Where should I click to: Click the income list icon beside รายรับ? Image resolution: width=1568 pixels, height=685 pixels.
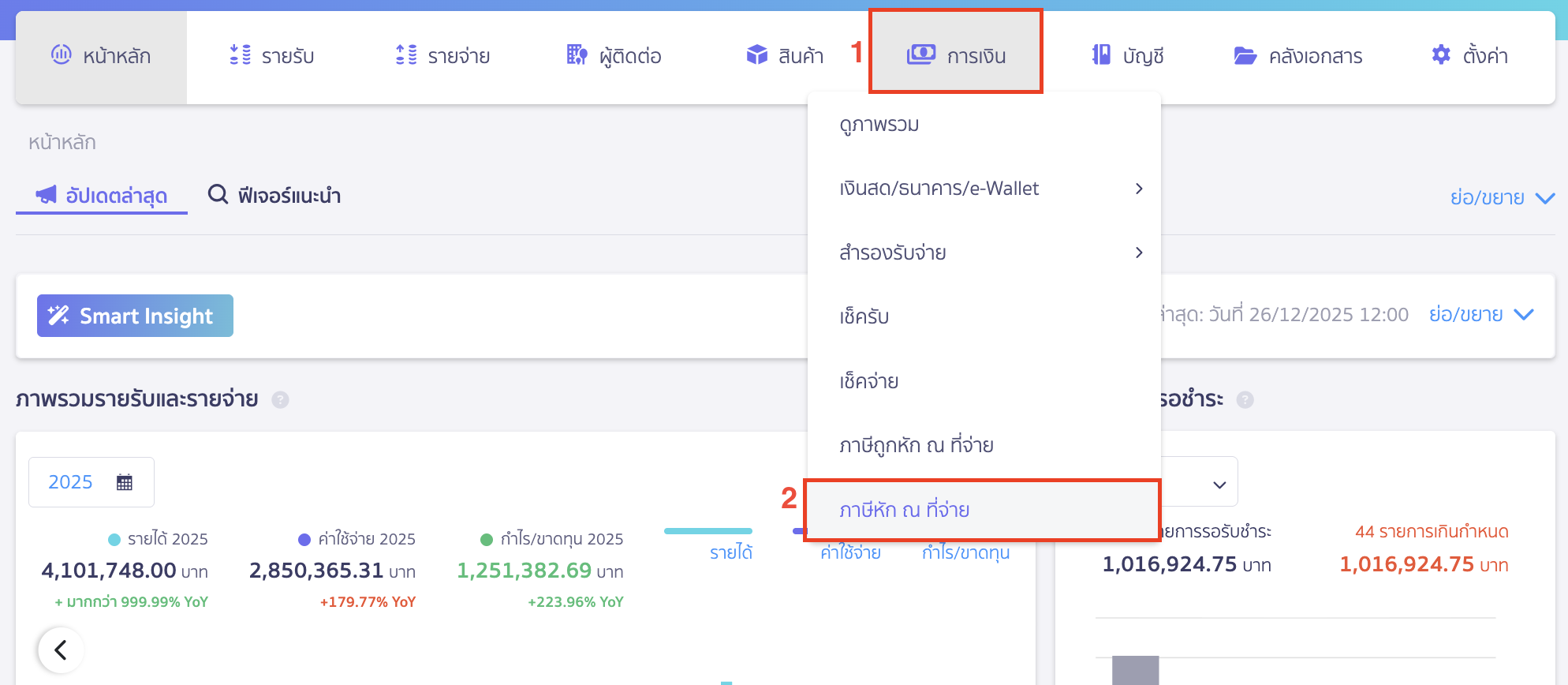pyautogui.click(x=240, y=54)
